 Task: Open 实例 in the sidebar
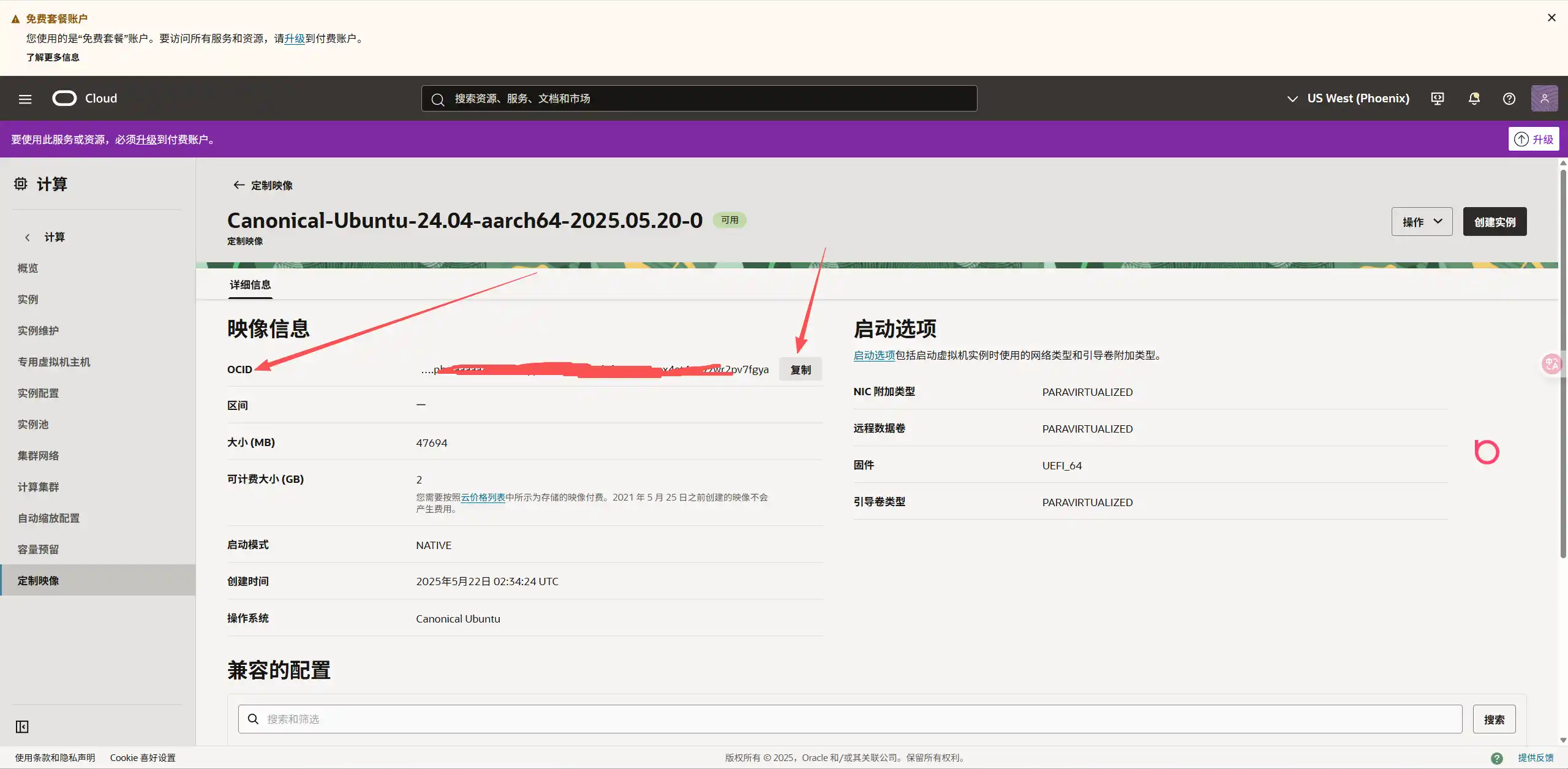click(28, 300)
